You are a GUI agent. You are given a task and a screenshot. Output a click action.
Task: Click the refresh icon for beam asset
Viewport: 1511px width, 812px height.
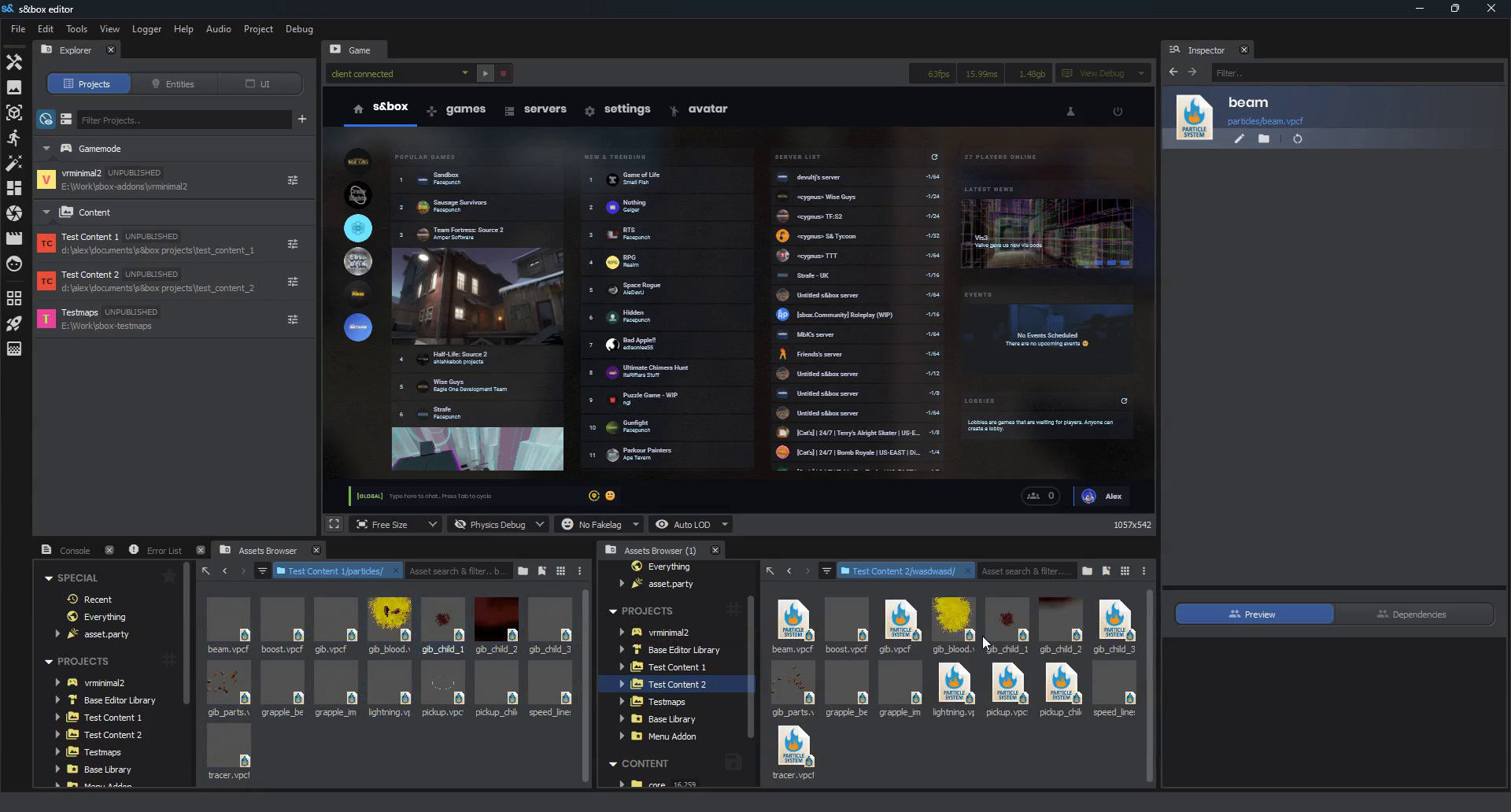(1298, 139)
